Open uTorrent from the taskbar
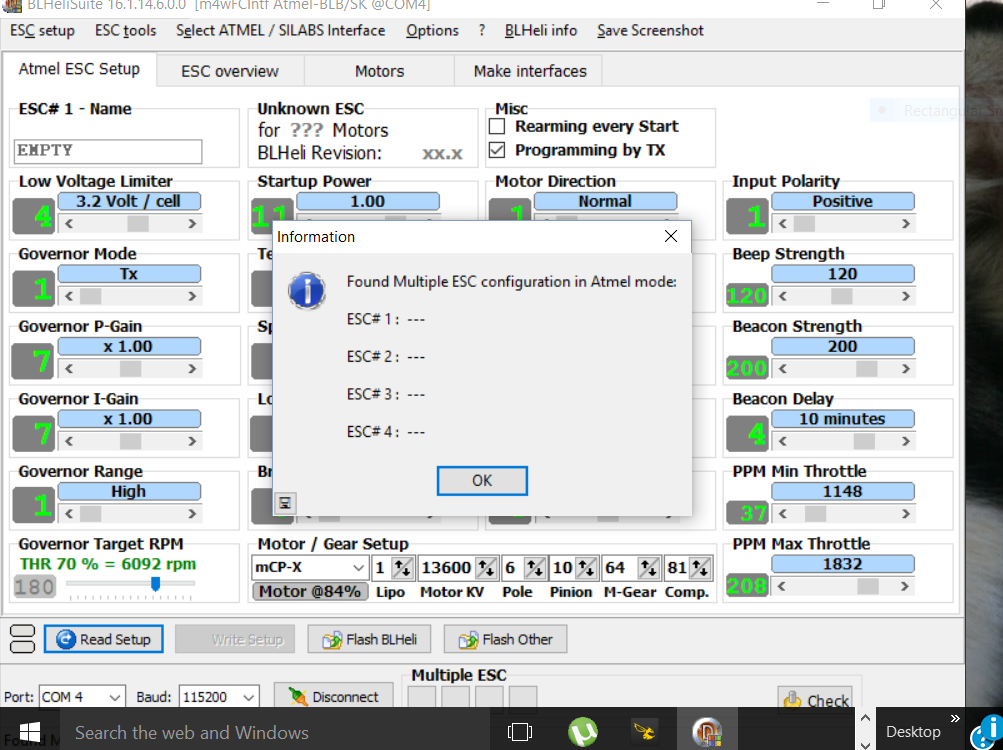Viewport: 1003px width, 750px height. [x=583, y=731]
